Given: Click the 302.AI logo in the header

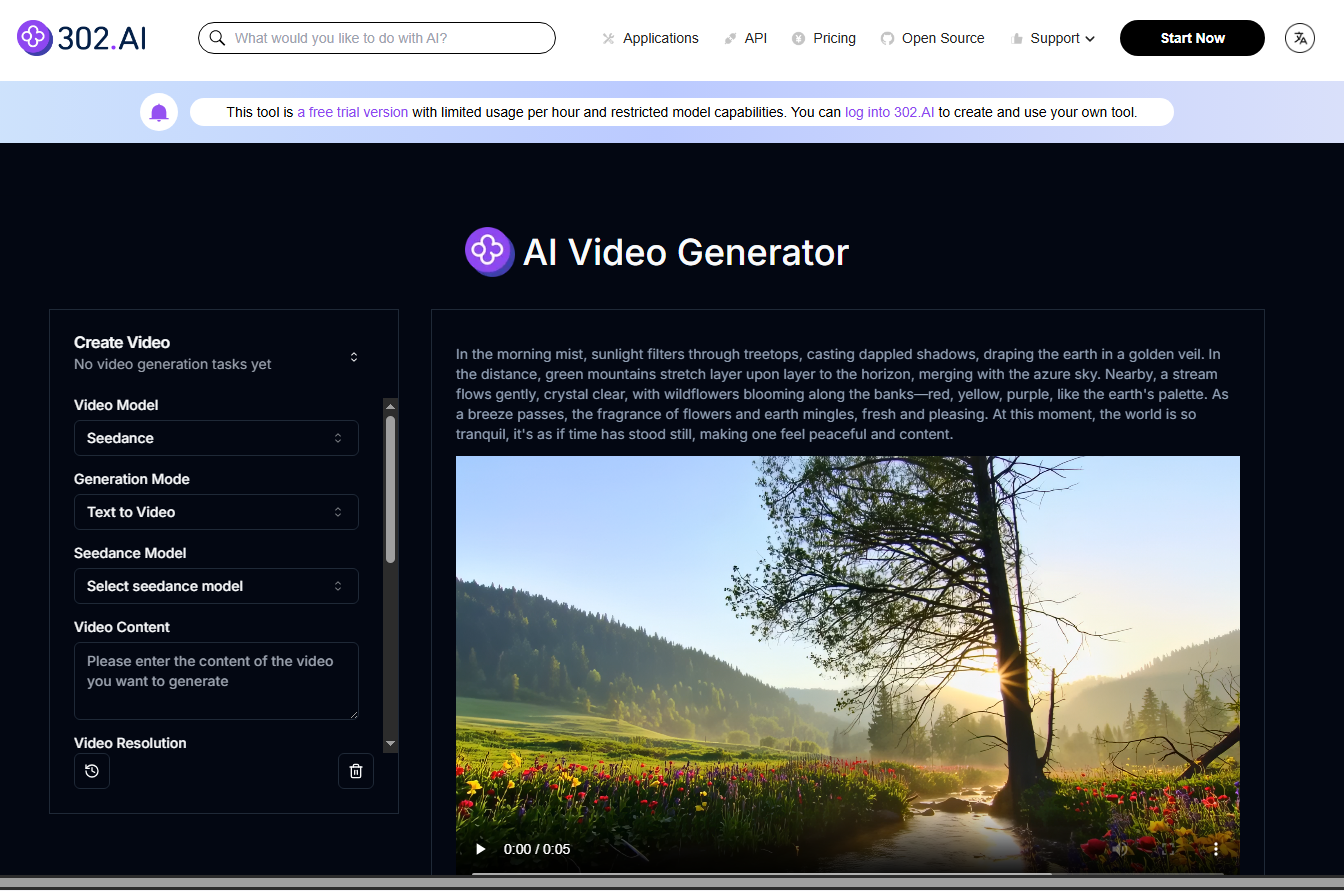Looking at the screenshot, I should (x=81, y=38).
